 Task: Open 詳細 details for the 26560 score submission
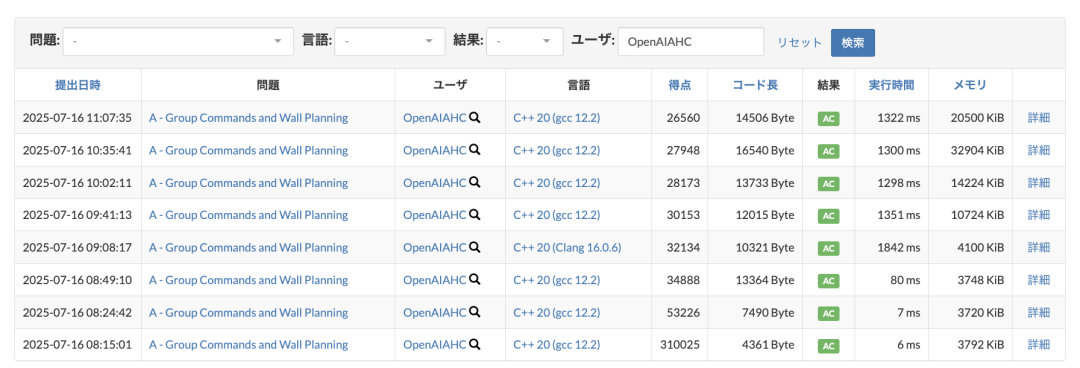pos(1039,118)
